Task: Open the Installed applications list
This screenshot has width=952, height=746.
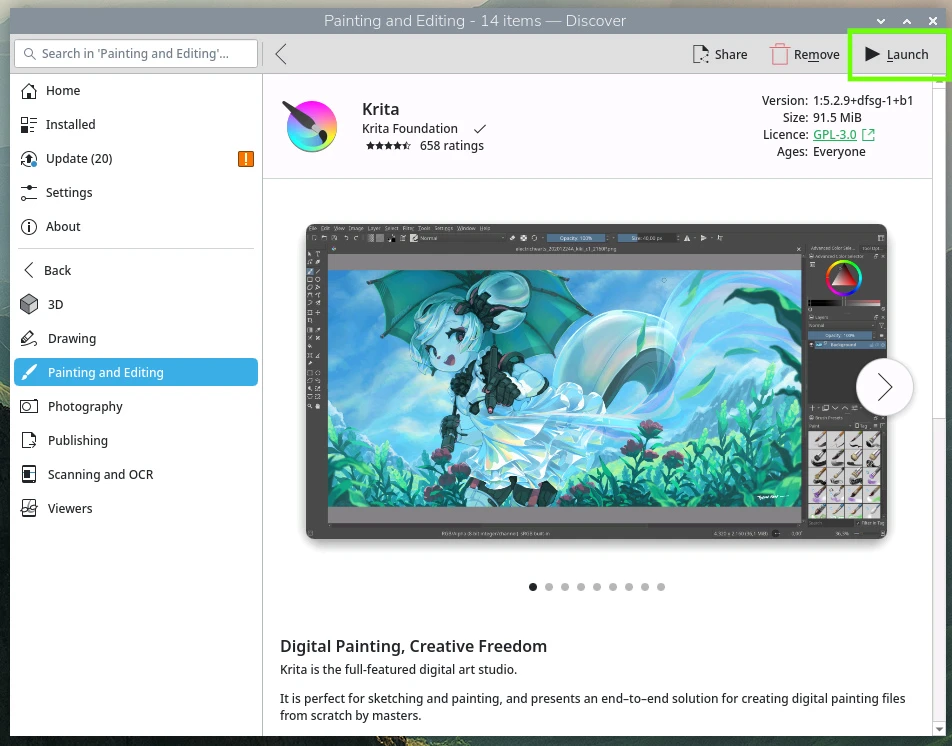Action: tap(70, 124)
